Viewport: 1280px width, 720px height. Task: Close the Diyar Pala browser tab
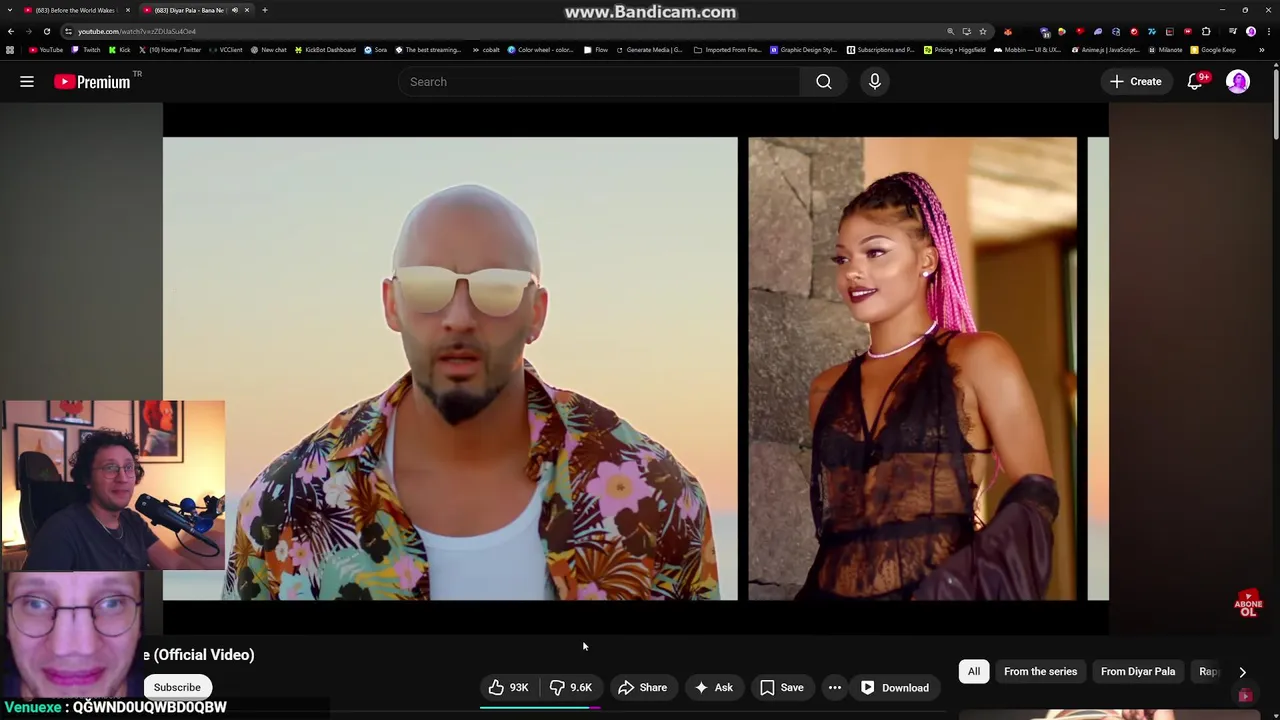(247, 10)
